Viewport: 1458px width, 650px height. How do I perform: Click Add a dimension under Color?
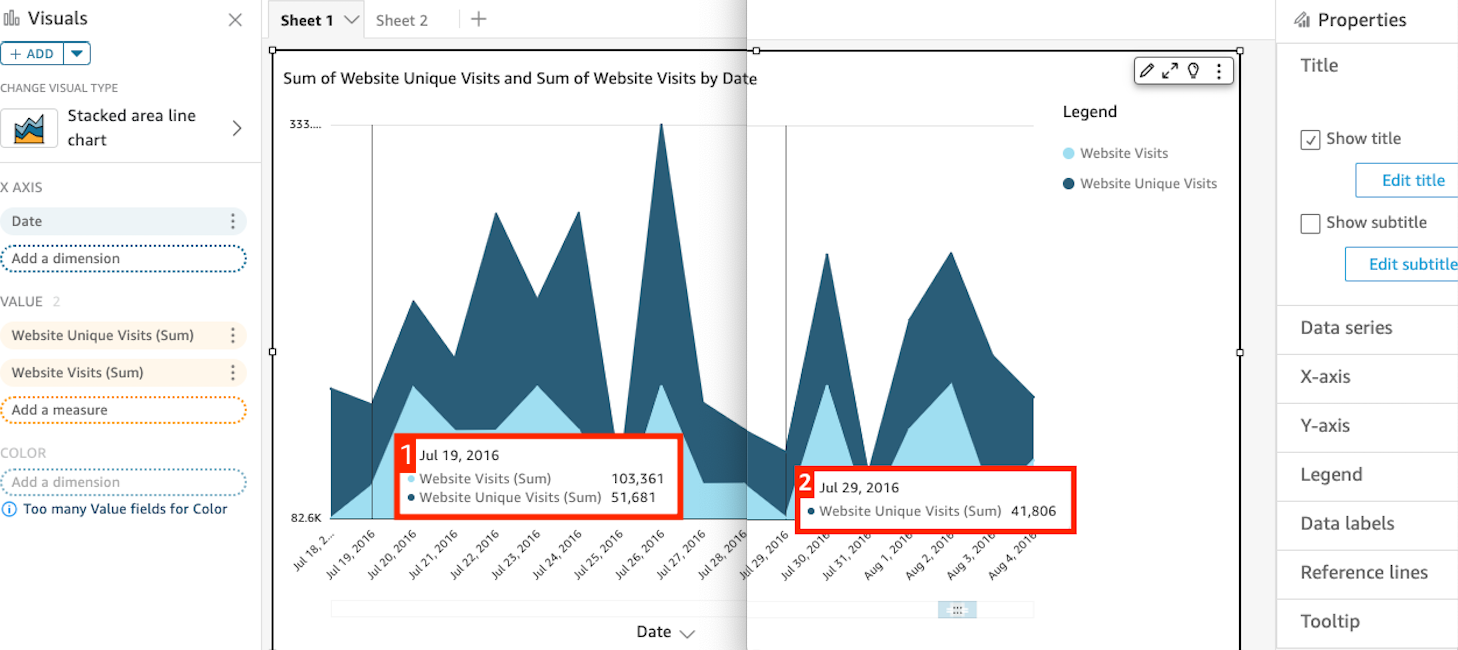tap(123, 482)
